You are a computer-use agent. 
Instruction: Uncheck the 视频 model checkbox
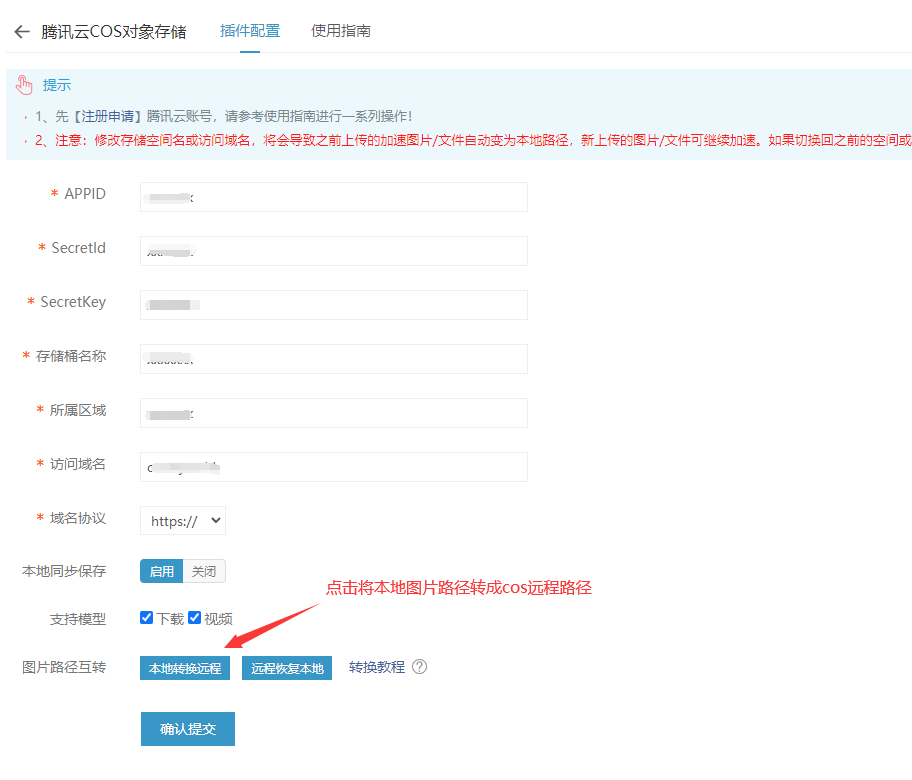pos(194,618)
